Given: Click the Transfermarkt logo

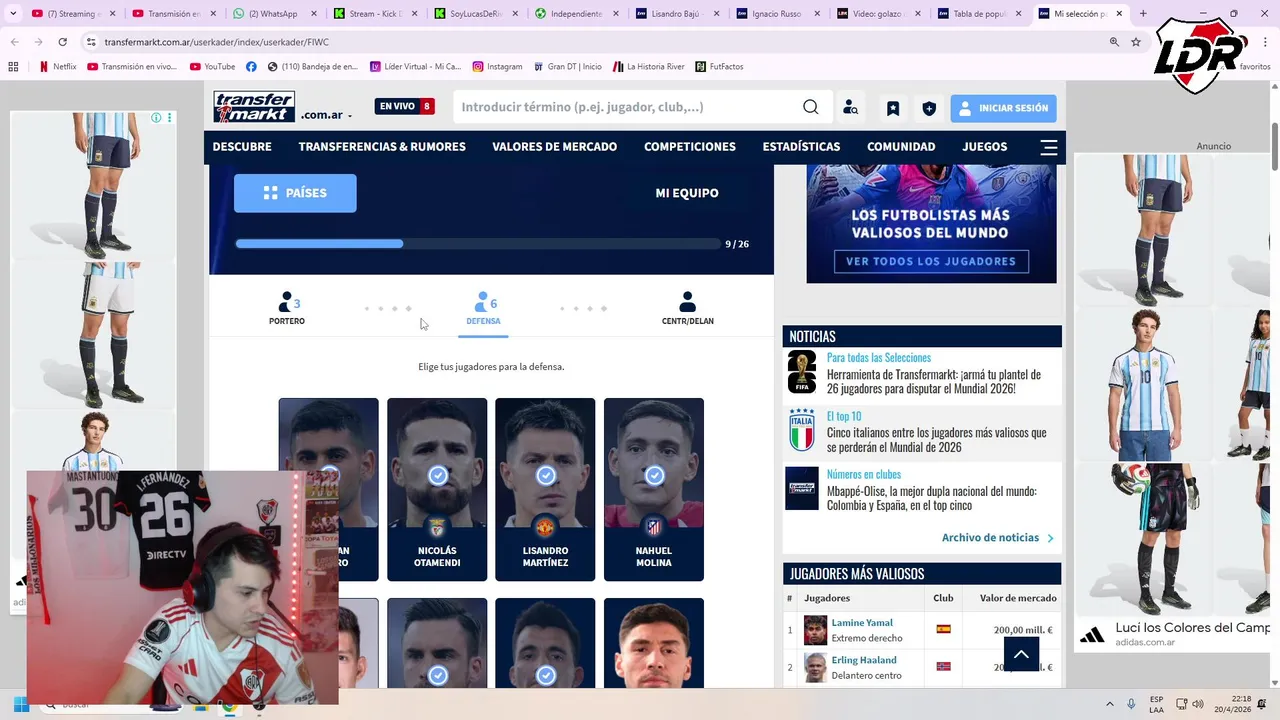Looking at the screenshot, I should point(254,107).
